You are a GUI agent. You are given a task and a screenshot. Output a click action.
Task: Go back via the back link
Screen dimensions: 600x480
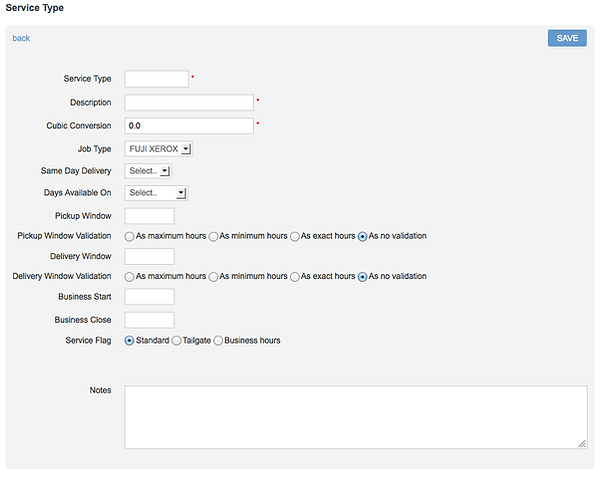pos(21,38)
